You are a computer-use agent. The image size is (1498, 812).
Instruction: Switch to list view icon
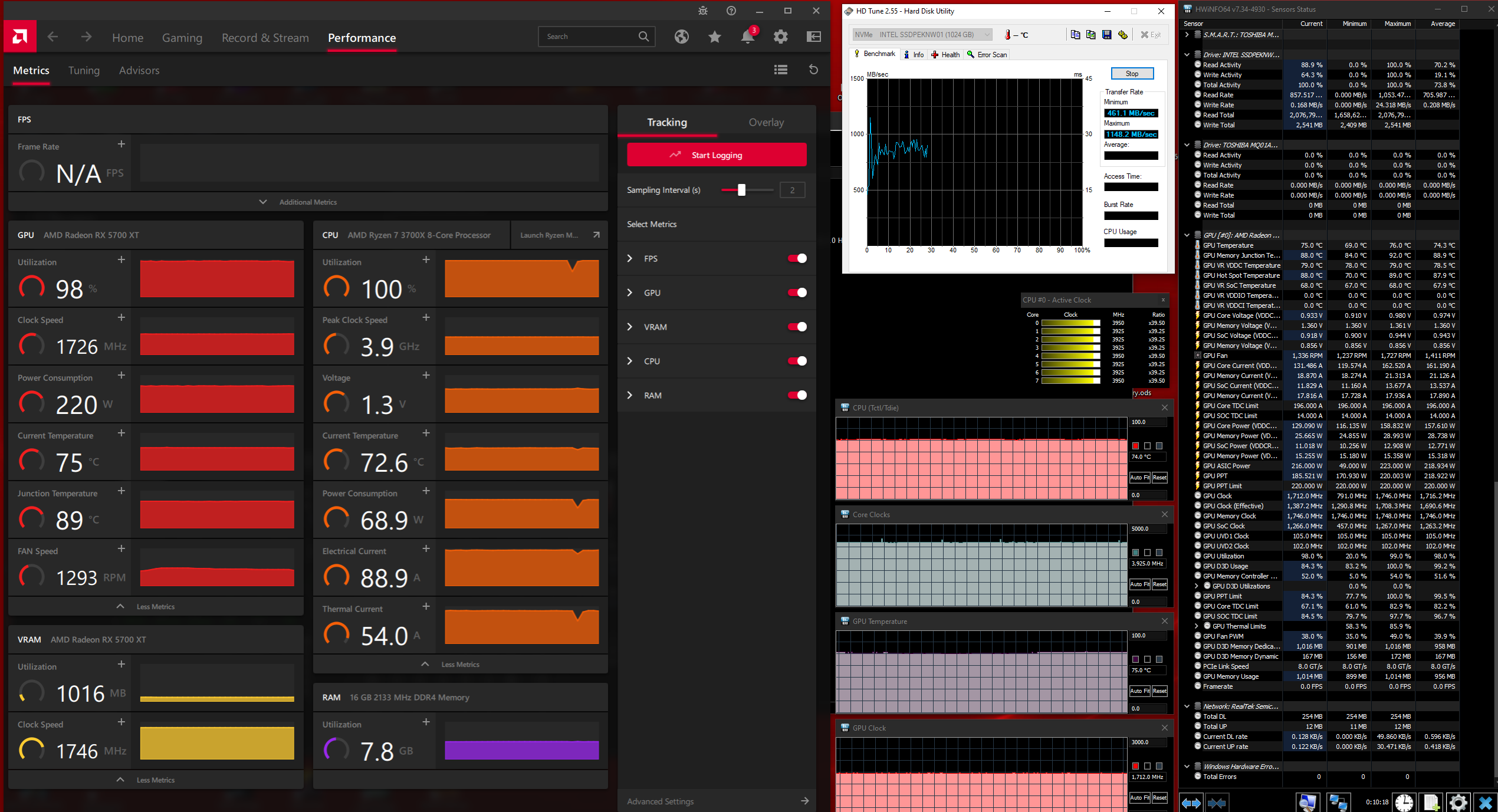(781, 70)
